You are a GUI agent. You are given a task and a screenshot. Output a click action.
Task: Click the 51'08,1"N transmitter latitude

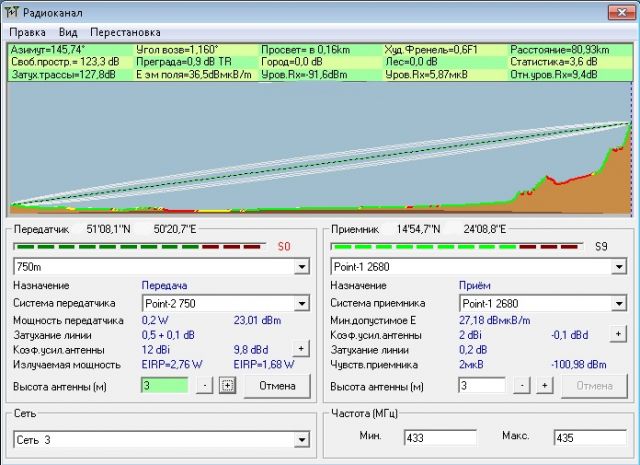coord(108,229)
